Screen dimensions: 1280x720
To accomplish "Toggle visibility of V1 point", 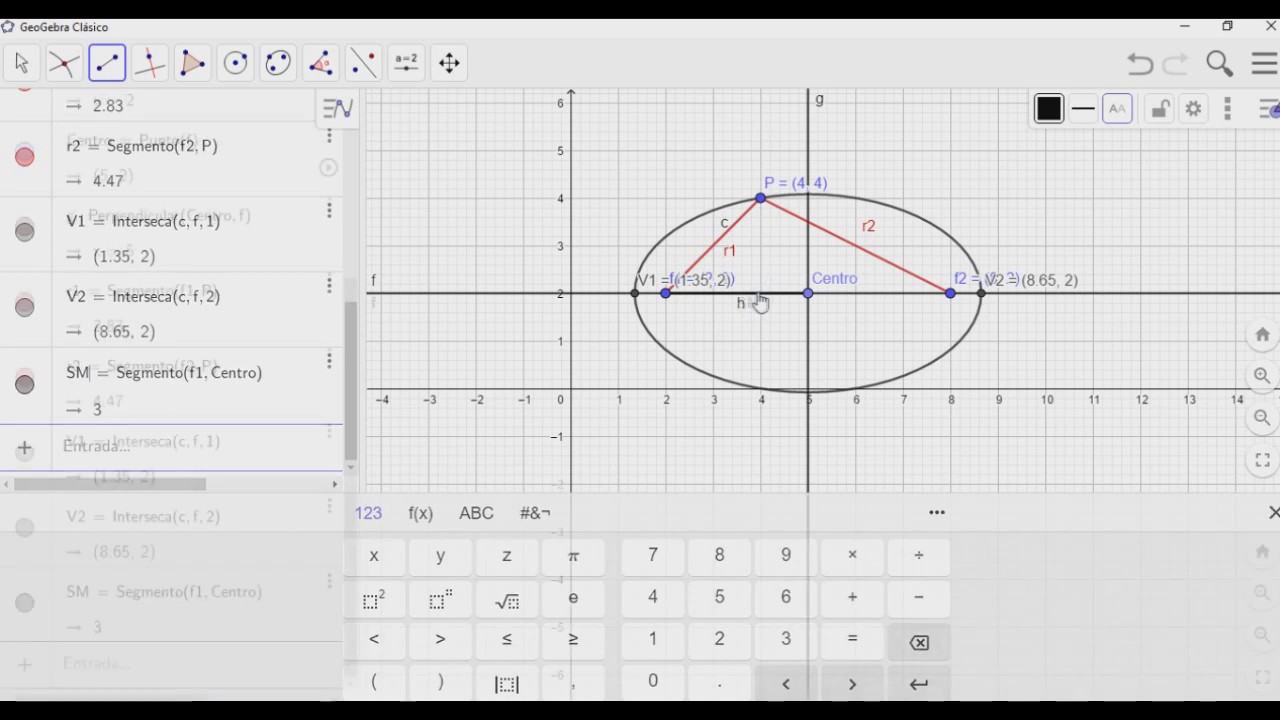I will (25, 231).
